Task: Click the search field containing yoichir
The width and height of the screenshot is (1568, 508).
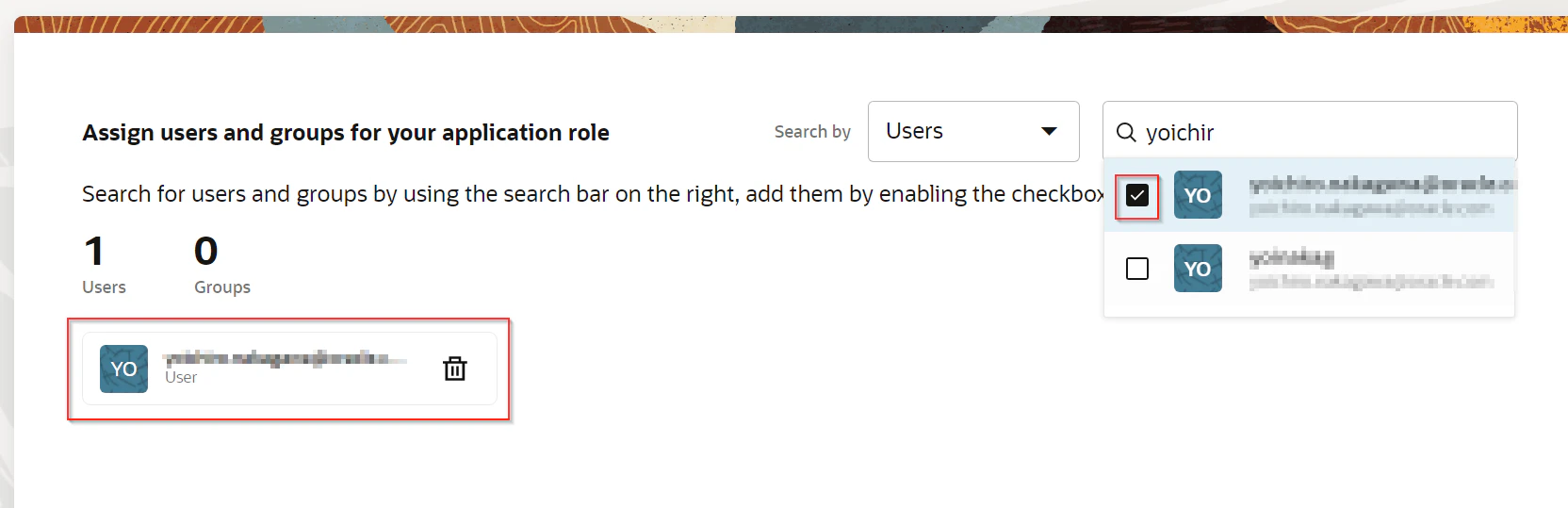Action: (x=1310, y=131)
